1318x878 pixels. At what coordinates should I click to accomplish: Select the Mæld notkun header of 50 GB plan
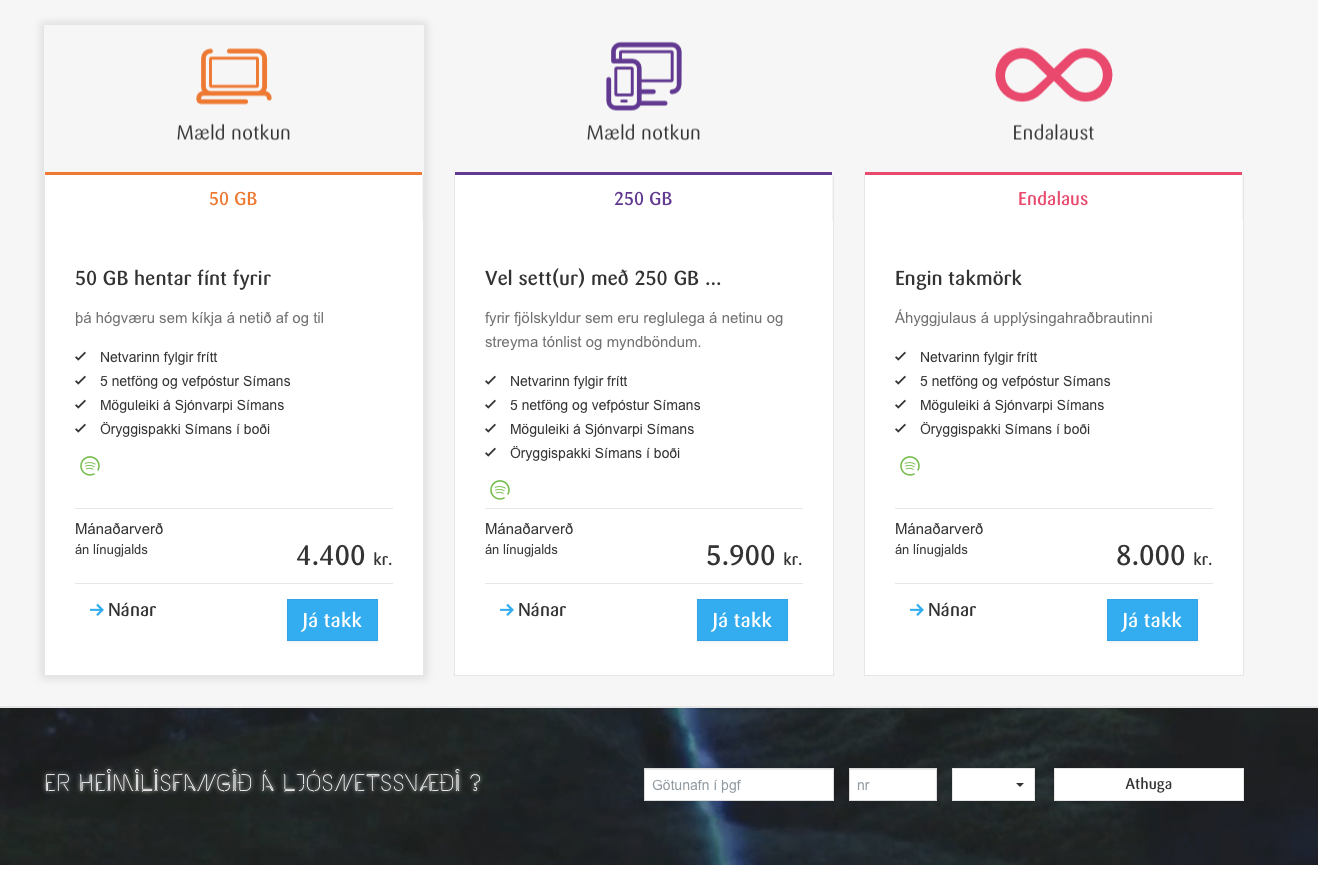[x=233, y=131]
